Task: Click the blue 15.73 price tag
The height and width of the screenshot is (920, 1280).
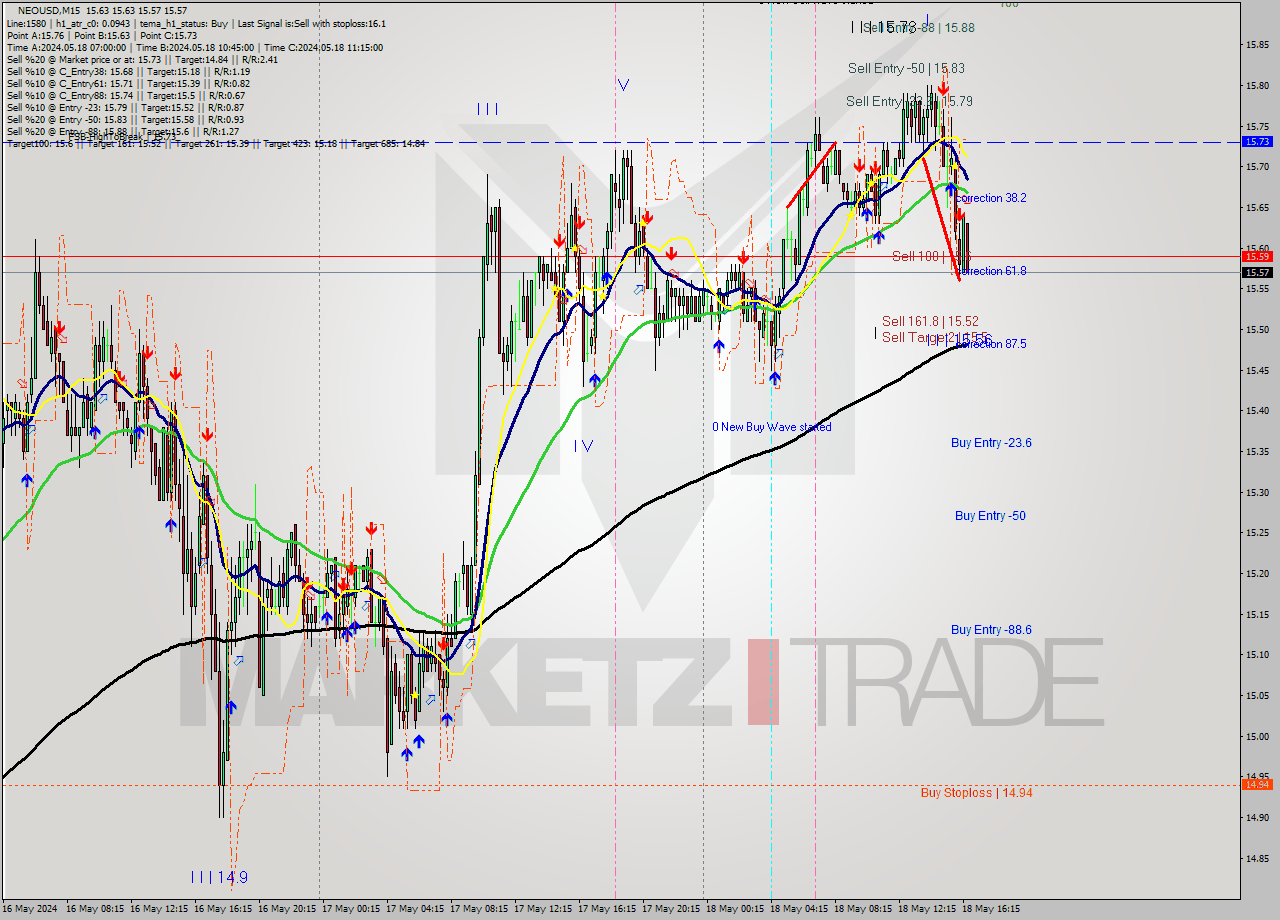Action: [1256, 142]
